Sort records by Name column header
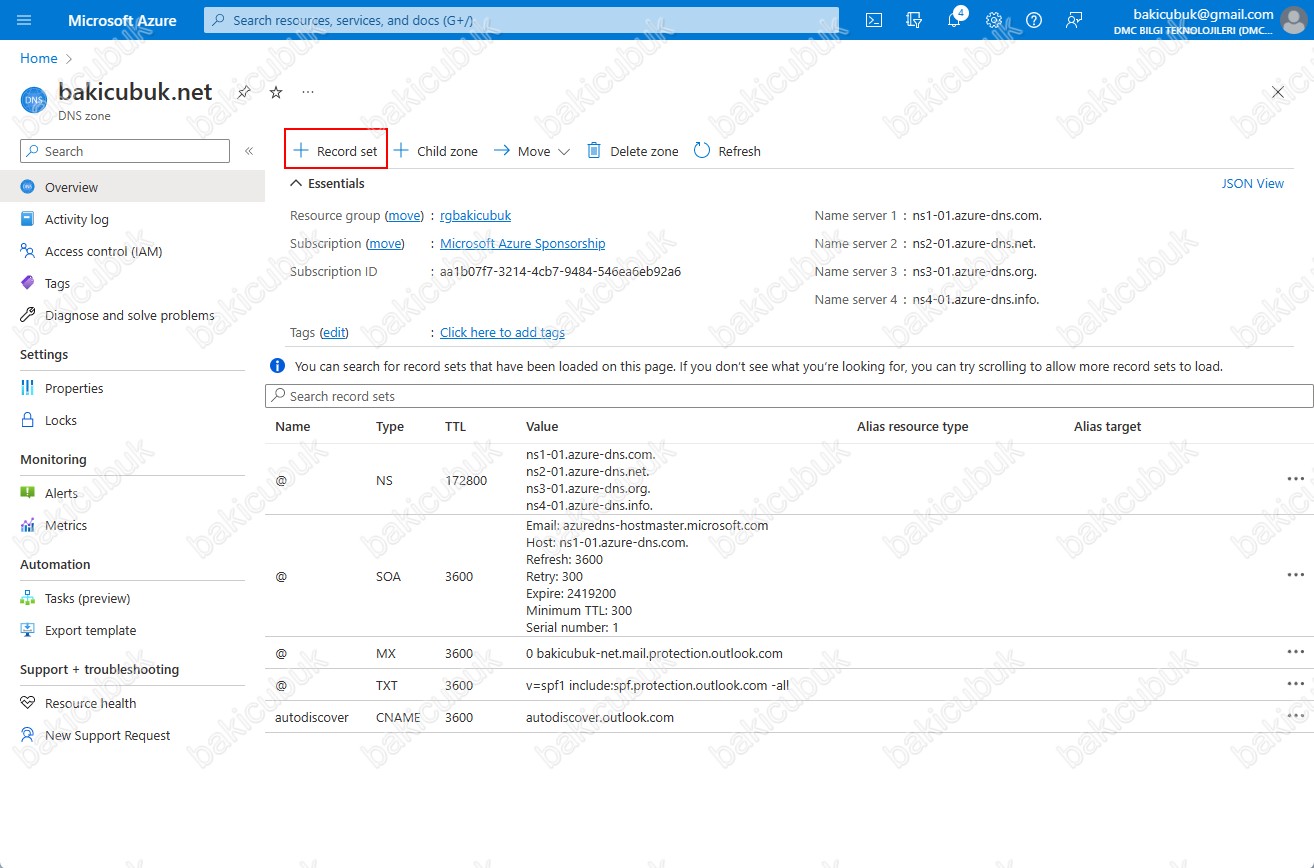The height and width of the screenshot is (868, 1314). (293, 427)
